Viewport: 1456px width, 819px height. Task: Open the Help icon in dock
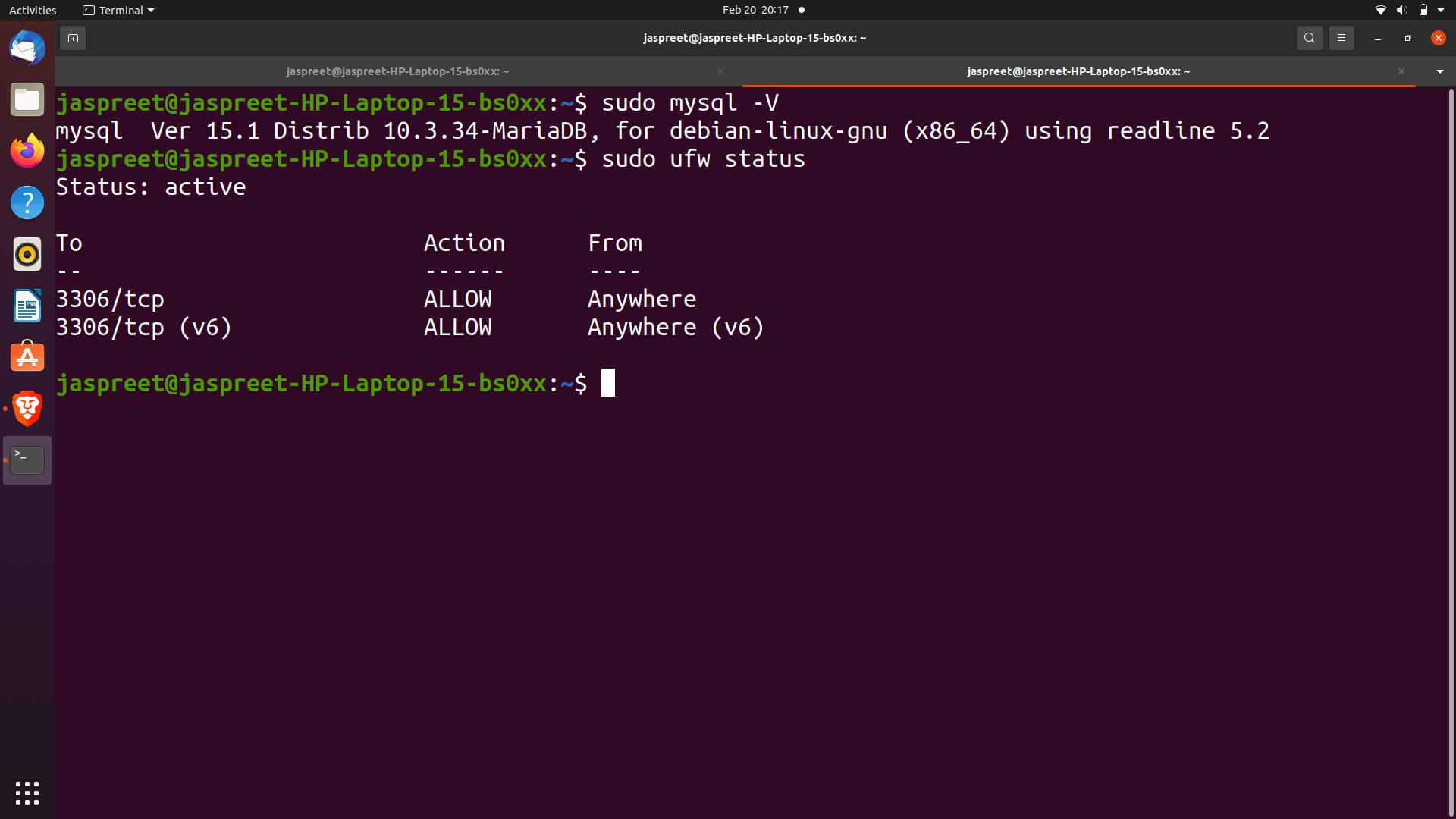tap(27, 203)
